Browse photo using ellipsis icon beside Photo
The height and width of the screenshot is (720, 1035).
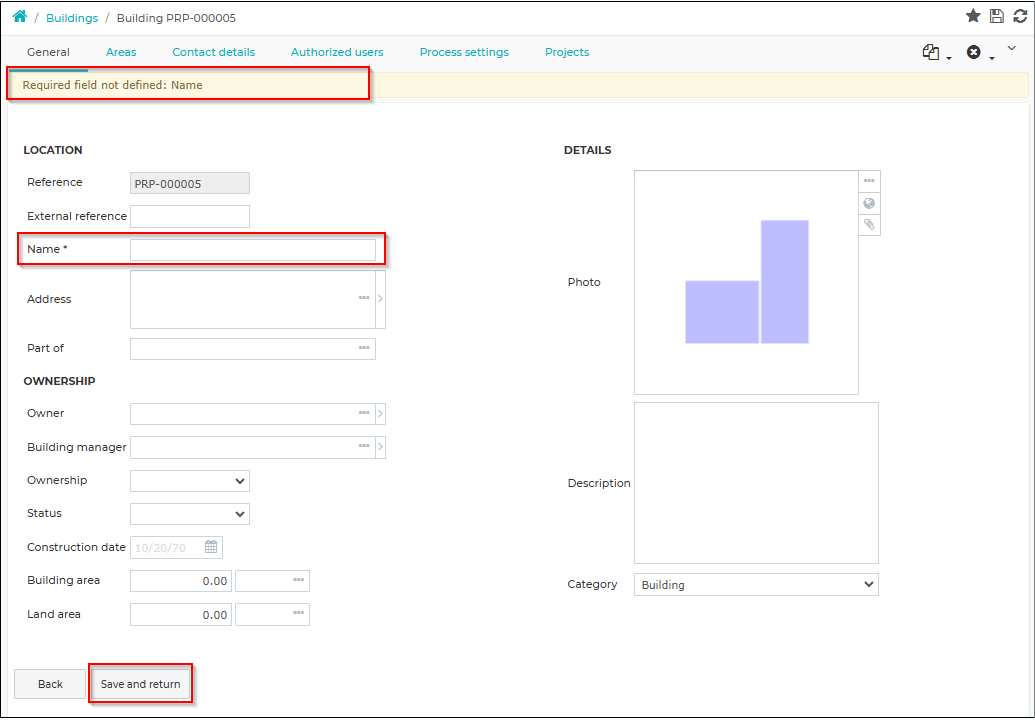(869, 181)
